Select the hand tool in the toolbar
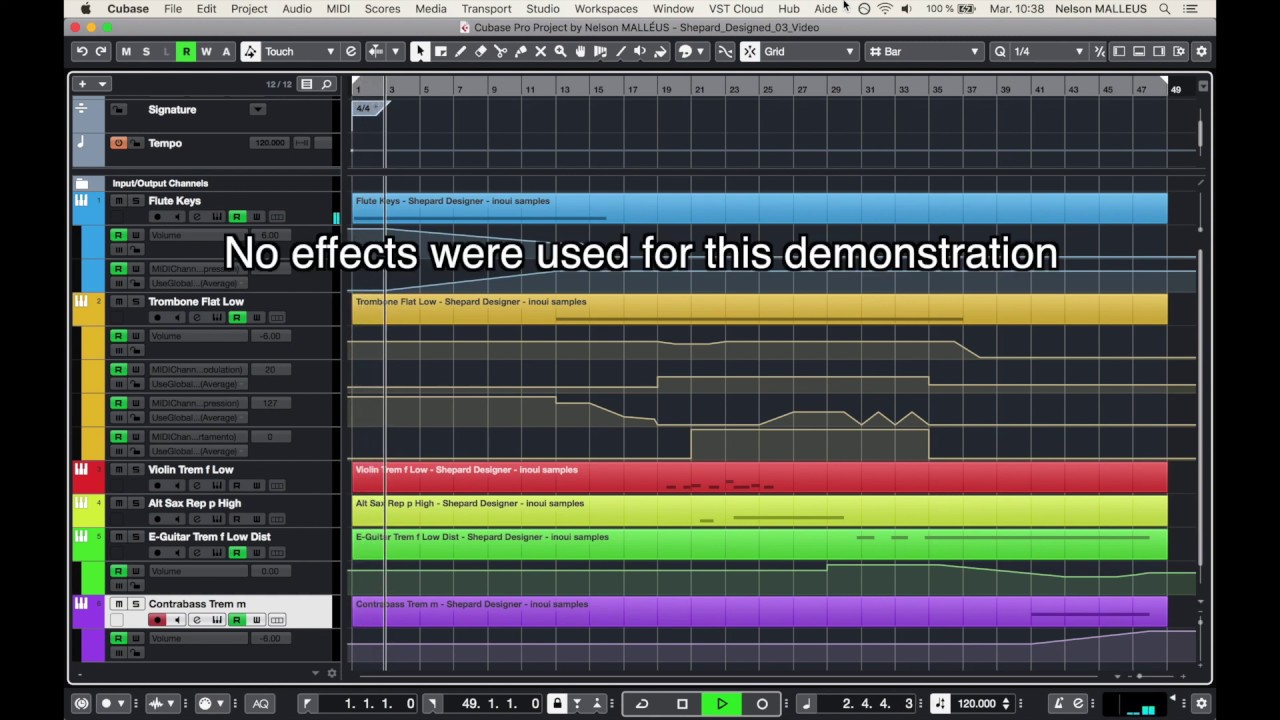The image size is (1280, 720). tap(580, 52)
